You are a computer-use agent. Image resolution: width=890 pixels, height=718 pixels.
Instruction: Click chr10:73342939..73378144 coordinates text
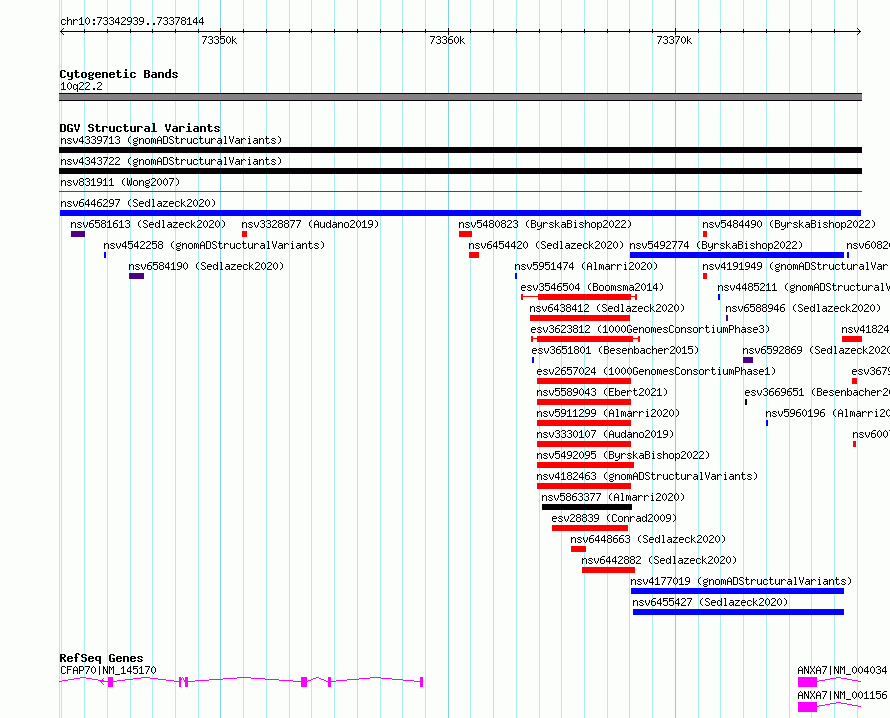(132, 22)
